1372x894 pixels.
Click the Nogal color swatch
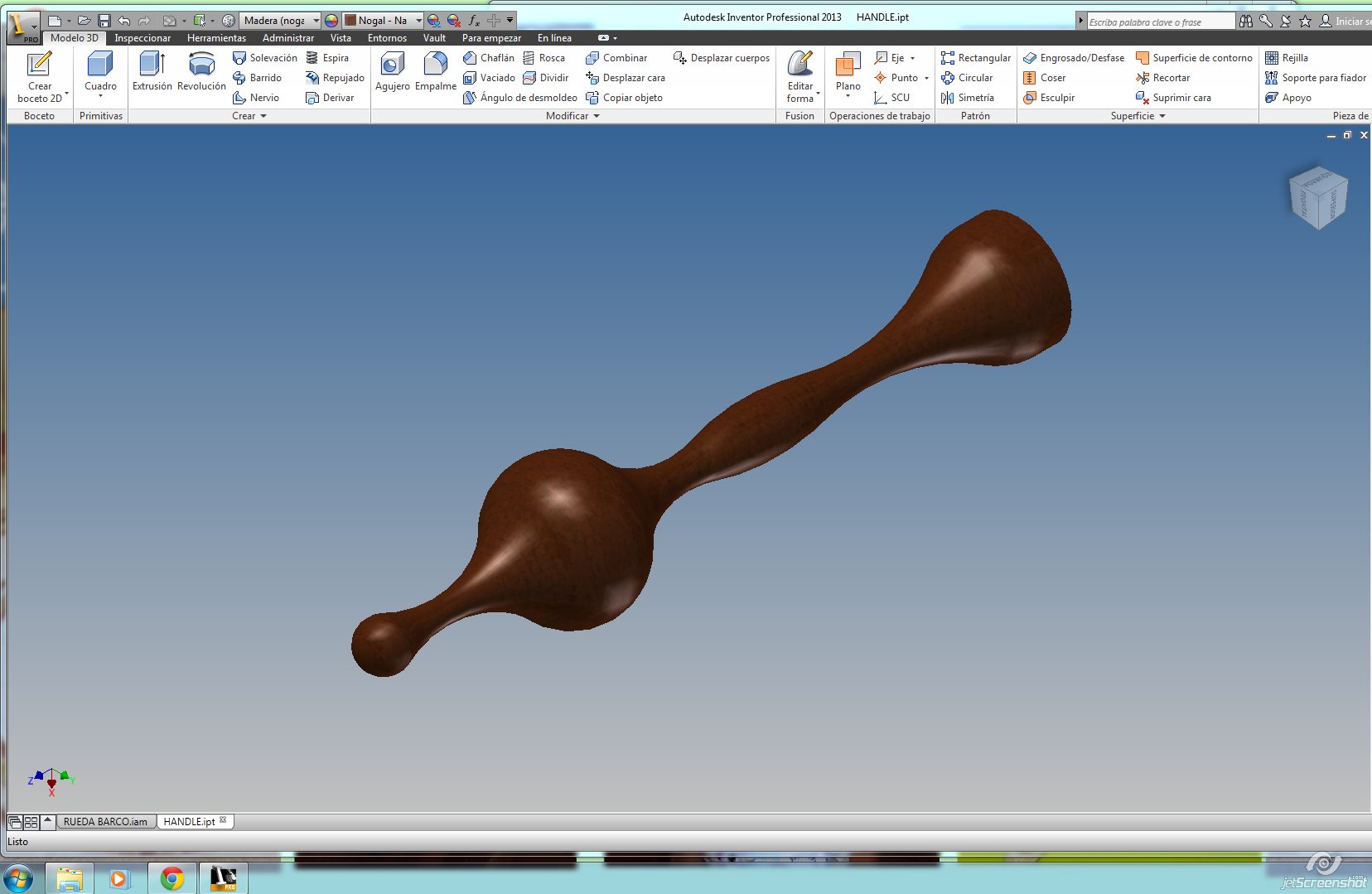click(x=350, y=21)
